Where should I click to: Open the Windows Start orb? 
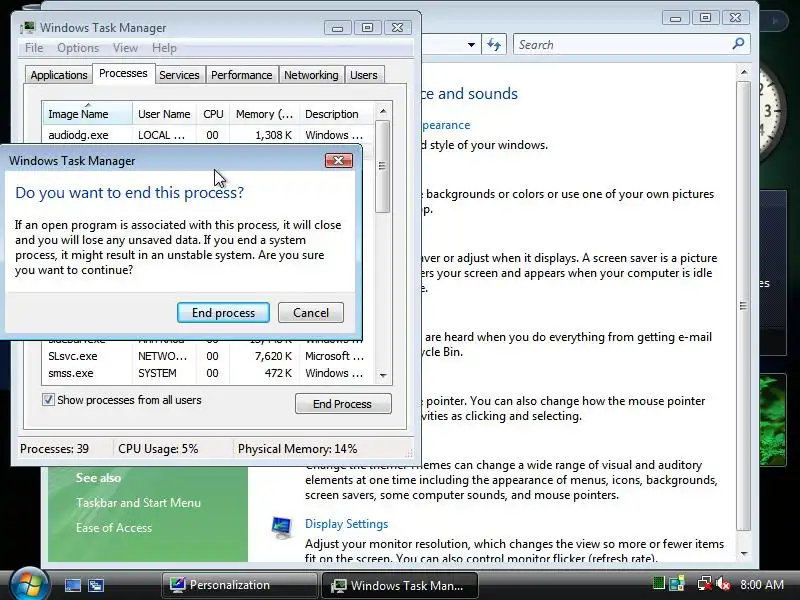point(29,585)
